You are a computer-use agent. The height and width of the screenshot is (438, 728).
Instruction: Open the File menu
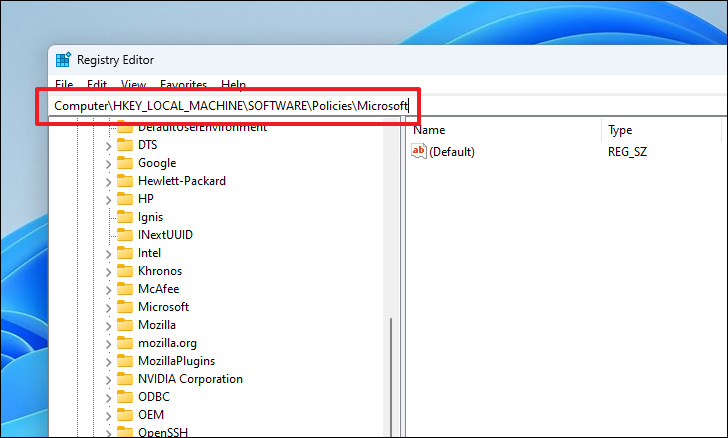[64, 85]
